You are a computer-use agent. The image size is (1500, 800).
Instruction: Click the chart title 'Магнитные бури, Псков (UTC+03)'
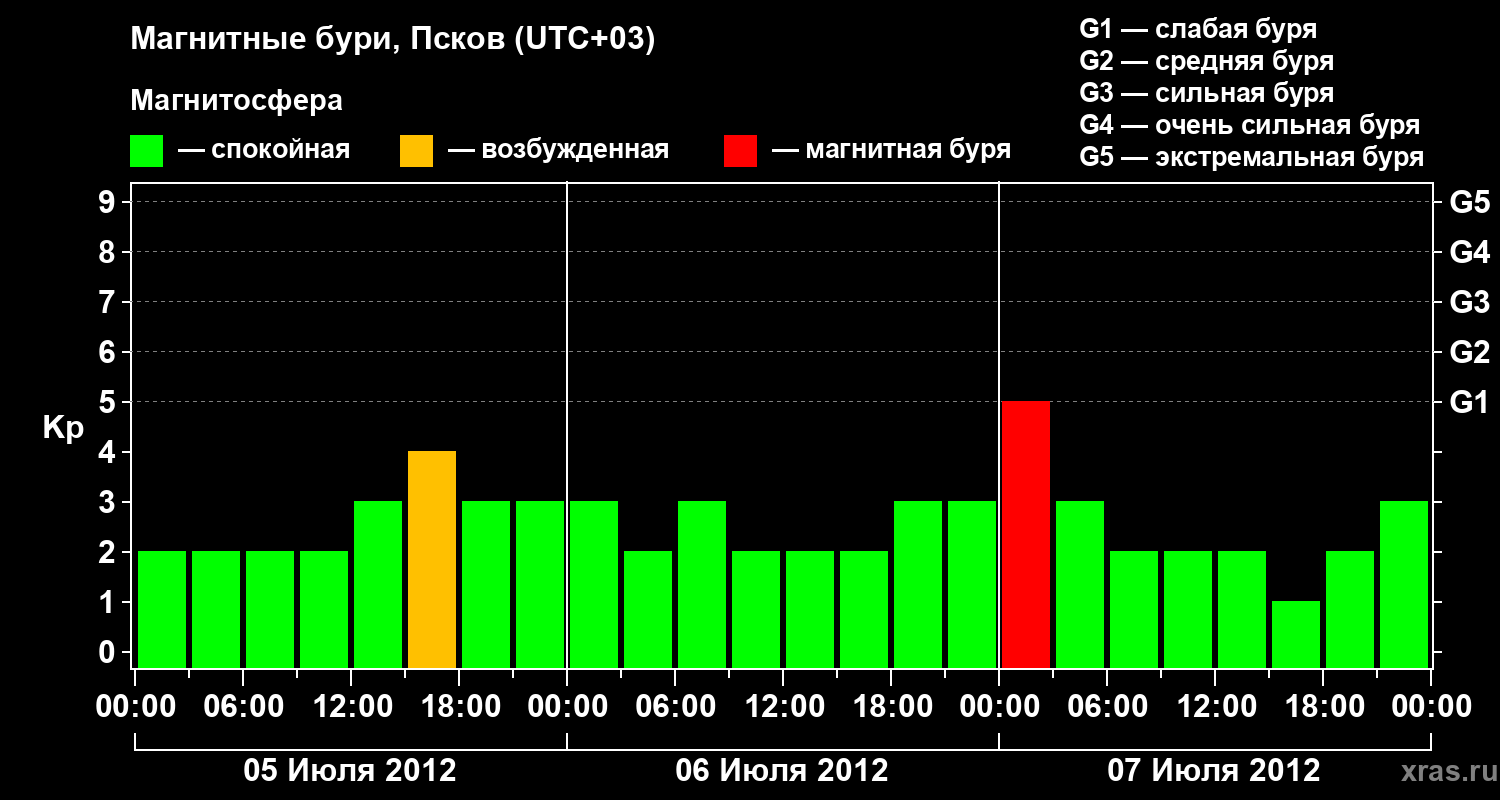393,41
